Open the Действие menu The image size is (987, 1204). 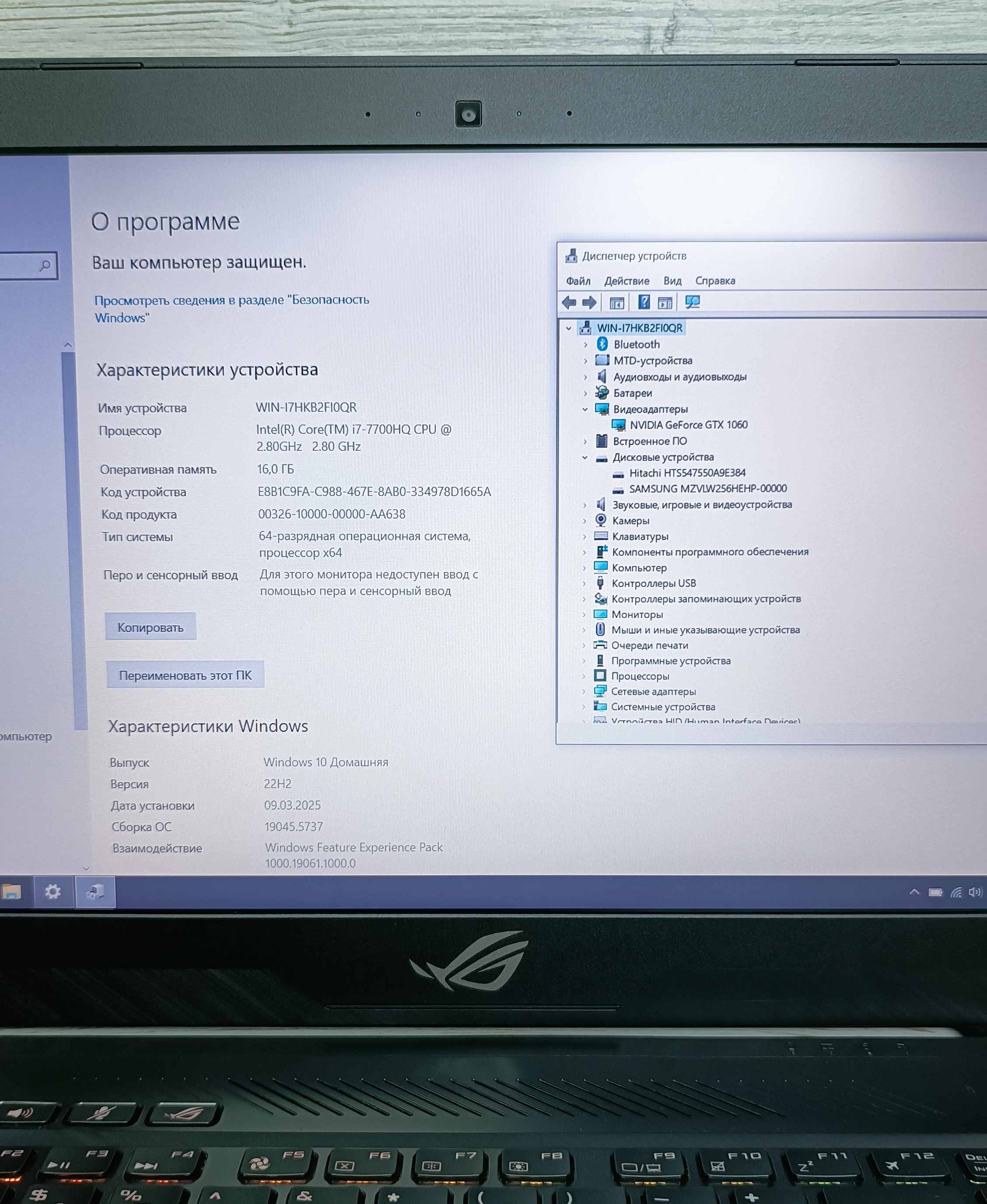click(x=626, y=281)
